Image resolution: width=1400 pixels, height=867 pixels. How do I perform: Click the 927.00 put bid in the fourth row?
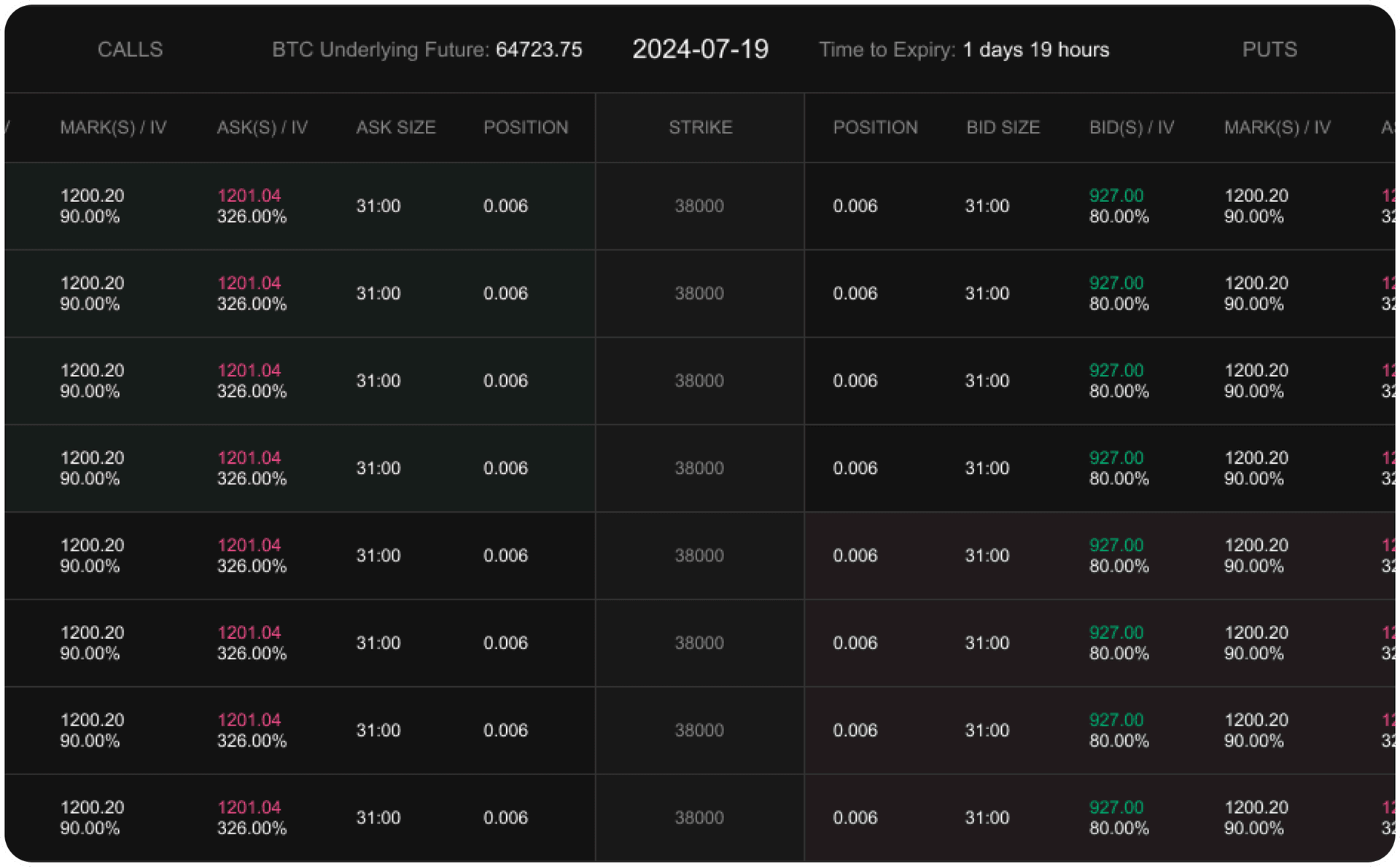1116,458
